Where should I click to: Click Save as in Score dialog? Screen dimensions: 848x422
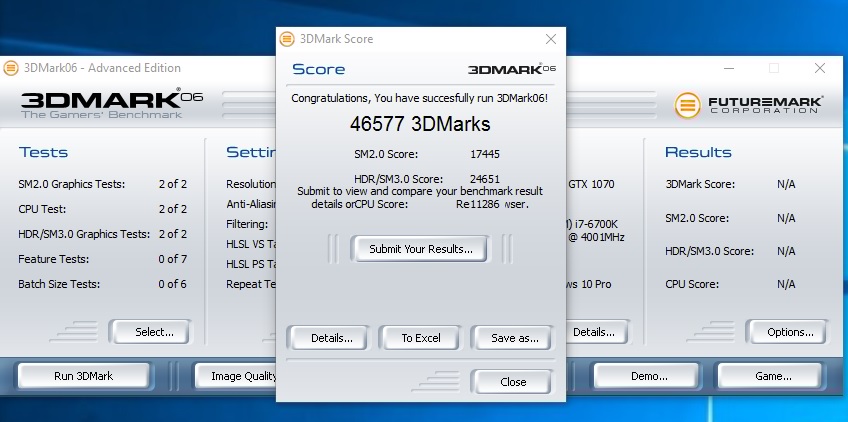point(515,338)
